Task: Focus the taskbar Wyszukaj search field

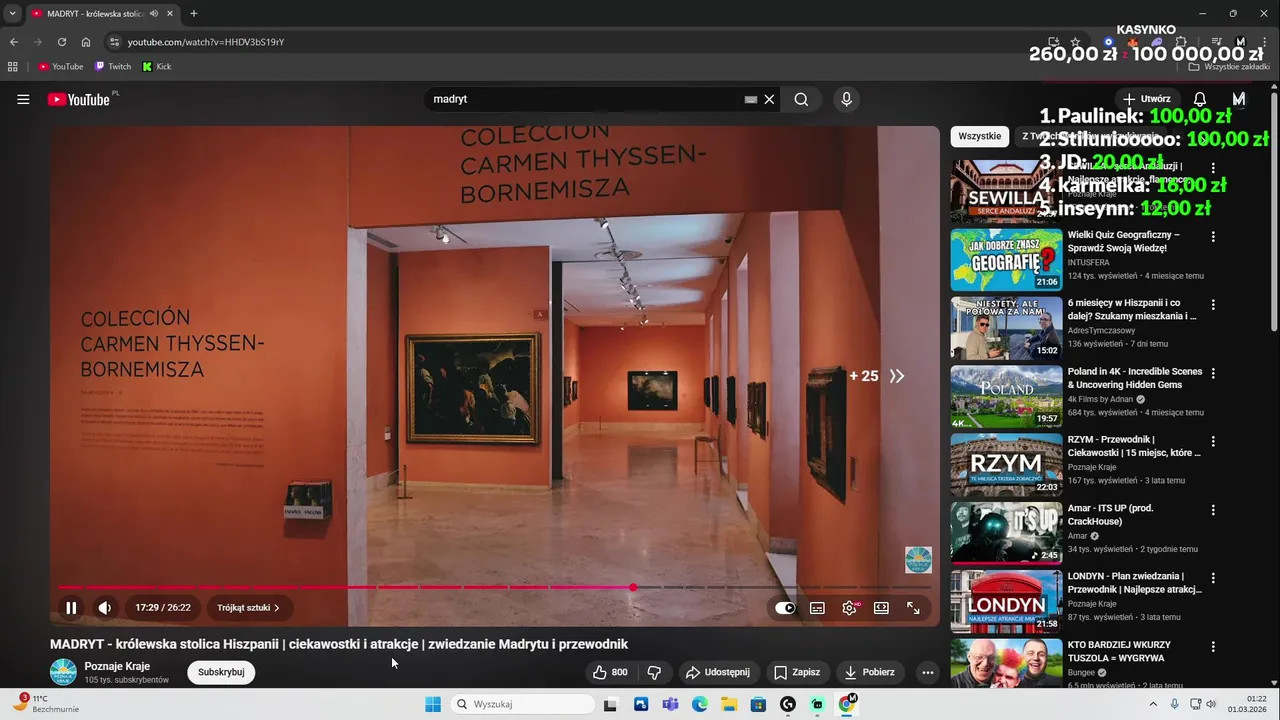Action: pos(523,704)
